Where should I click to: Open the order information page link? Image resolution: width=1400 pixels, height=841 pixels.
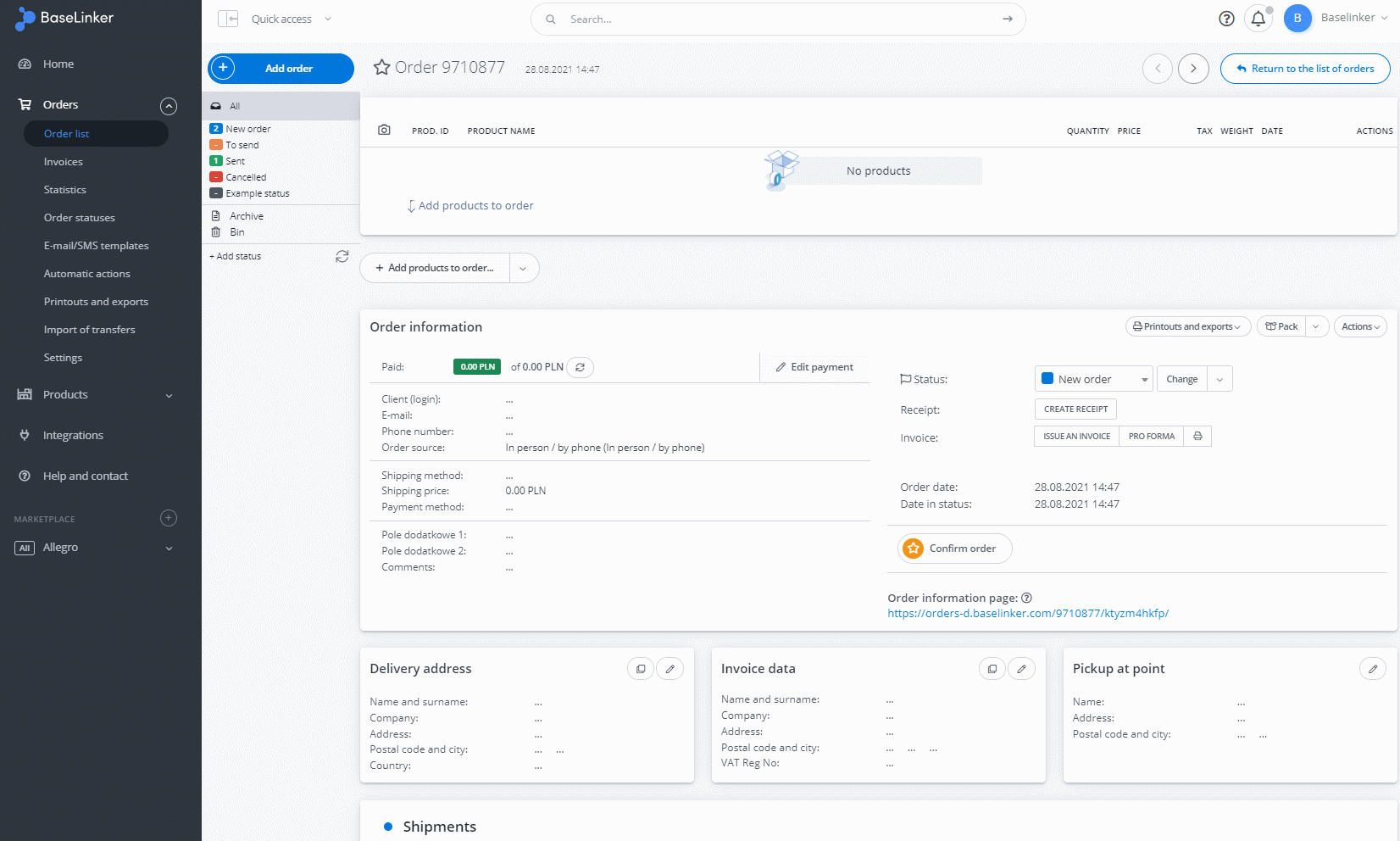point(1028,614)
